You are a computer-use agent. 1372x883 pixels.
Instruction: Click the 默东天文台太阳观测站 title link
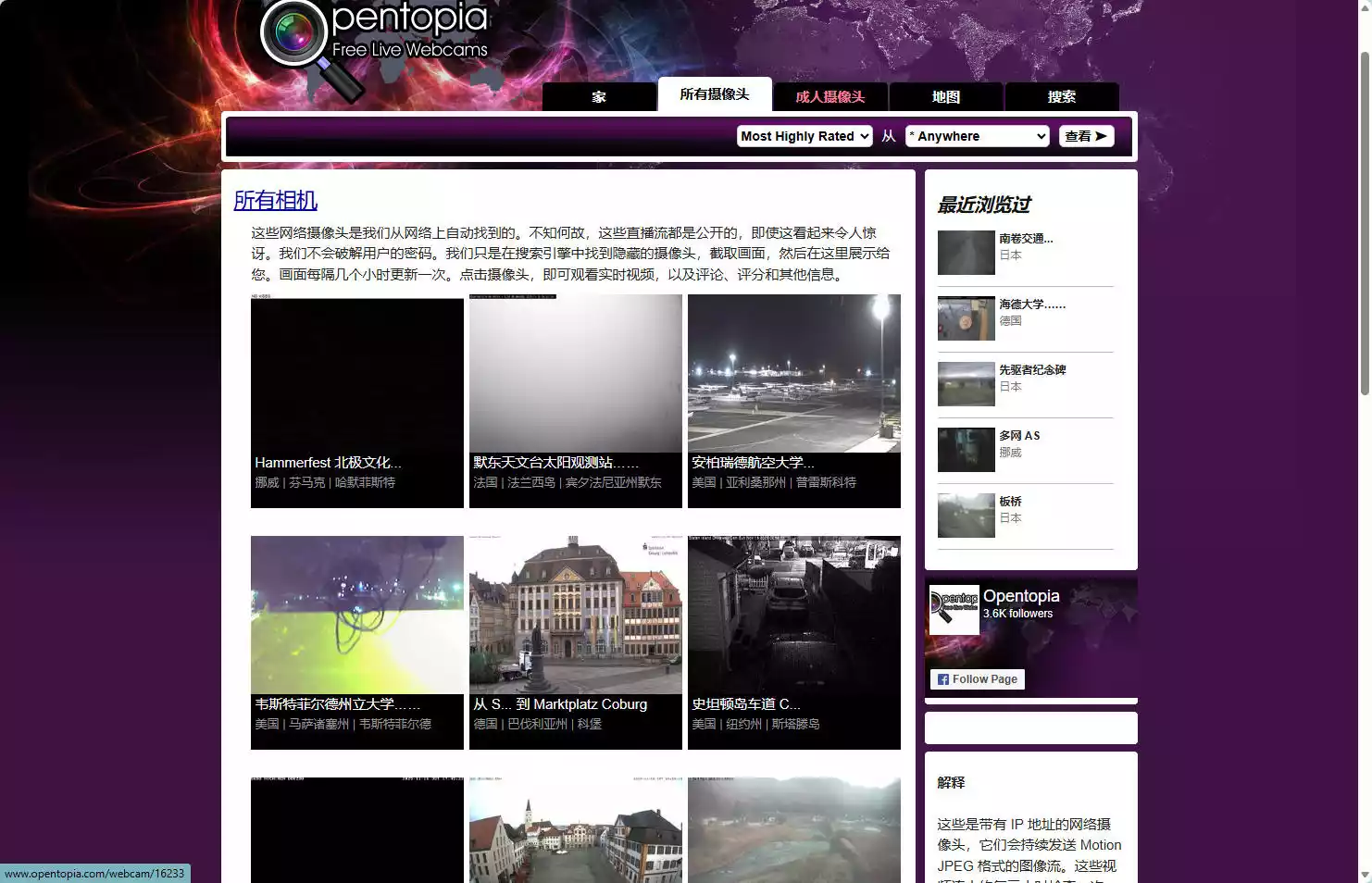click(x=555, y=463)
